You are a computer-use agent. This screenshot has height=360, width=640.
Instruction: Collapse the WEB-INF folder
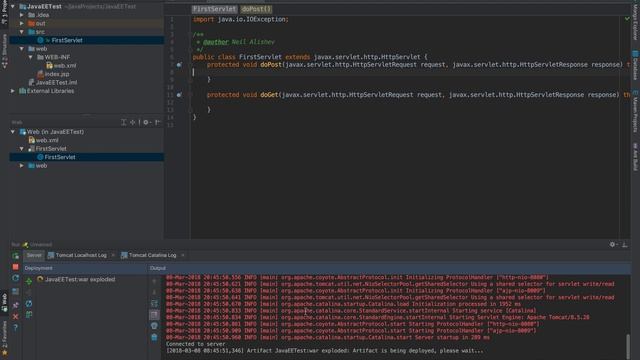[31, 57]
